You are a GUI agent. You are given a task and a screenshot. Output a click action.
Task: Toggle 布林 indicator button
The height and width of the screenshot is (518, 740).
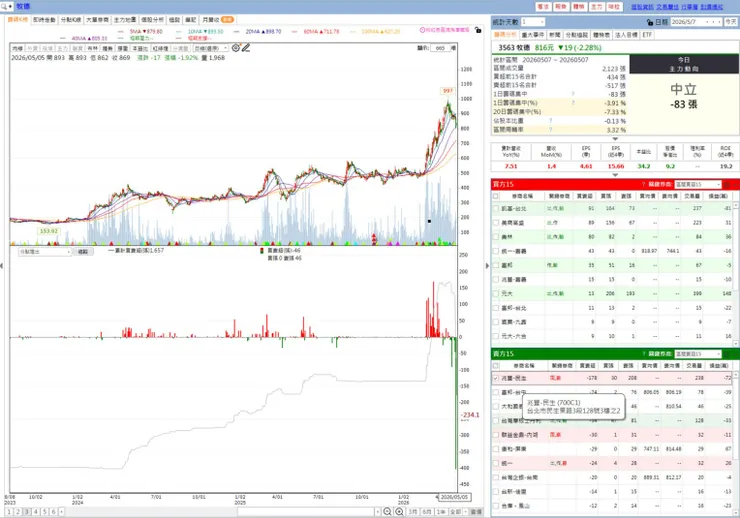(92, 48)
